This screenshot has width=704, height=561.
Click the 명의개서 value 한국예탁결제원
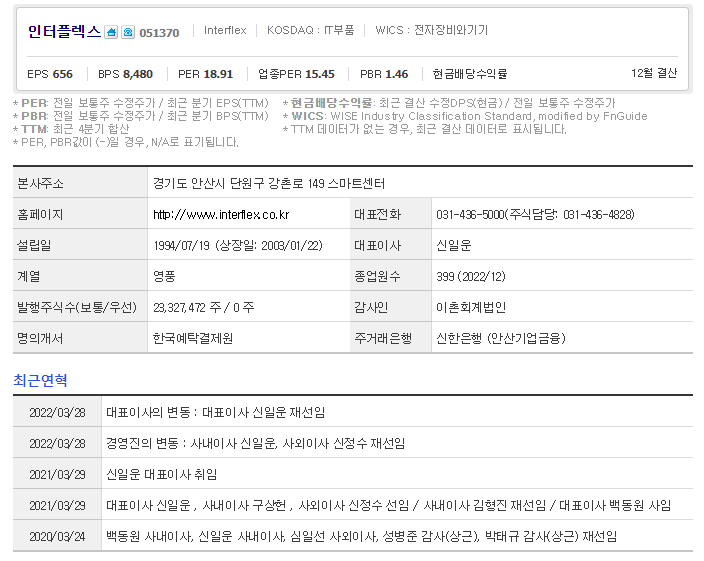(193, 338)
